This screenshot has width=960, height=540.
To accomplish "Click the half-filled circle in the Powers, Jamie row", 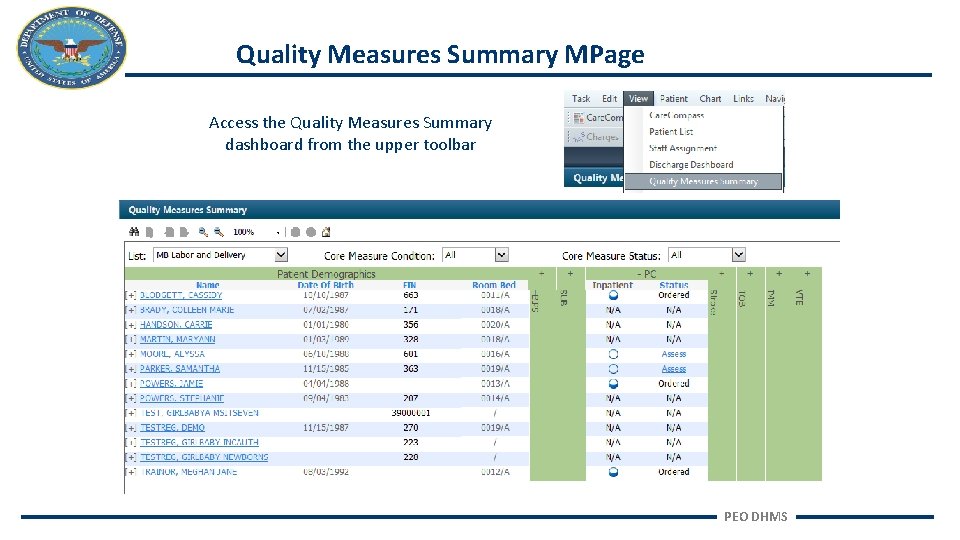I will 613,383.
